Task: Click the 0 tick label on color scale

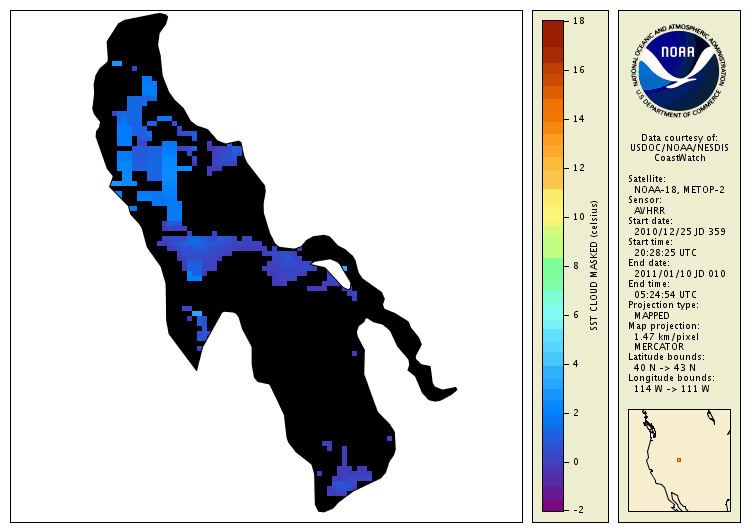Action: tap(576, 462)
